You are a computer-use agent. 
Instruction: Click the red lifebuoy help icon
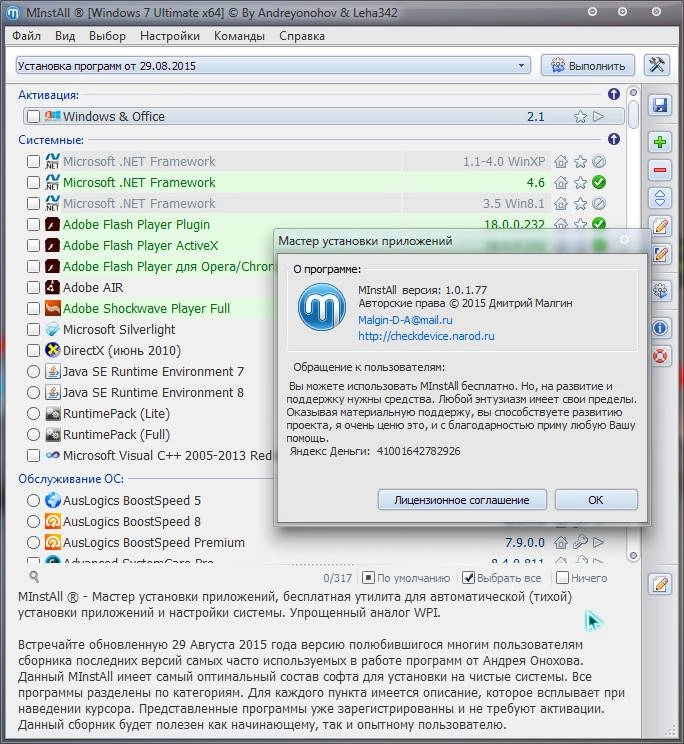click(660, 356)
